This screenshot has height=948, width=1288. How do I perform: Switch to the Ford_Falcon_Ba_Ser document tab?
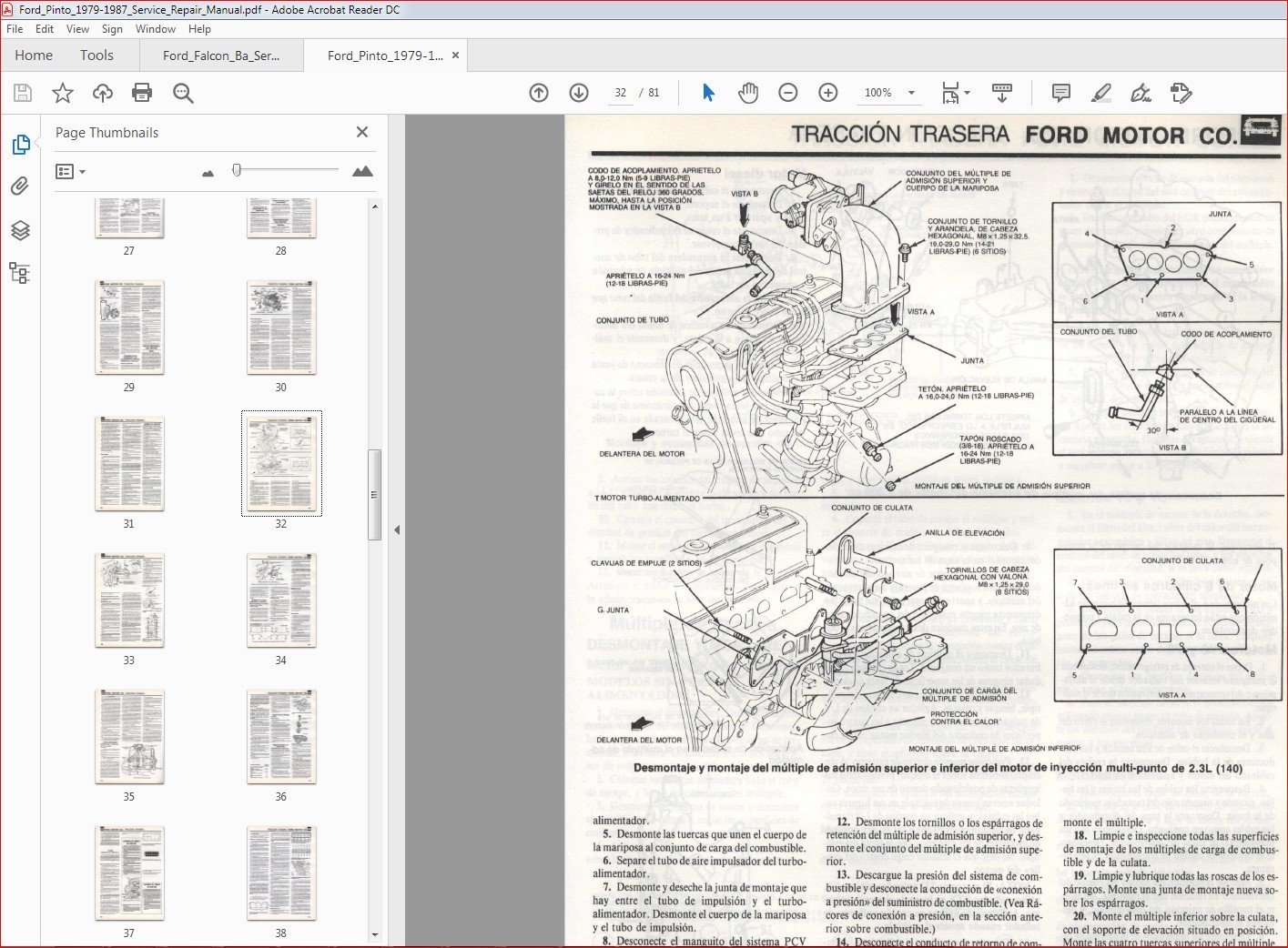click(221, 55)
